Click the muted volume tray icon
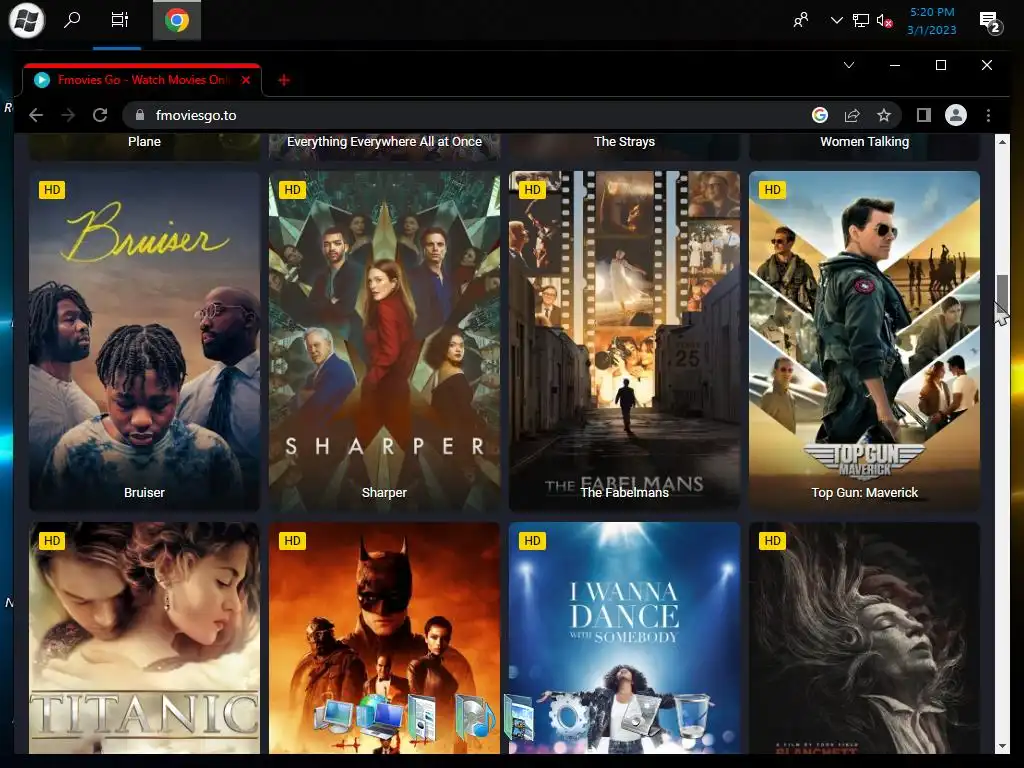The image size is (1024, 768). [884, 21]
